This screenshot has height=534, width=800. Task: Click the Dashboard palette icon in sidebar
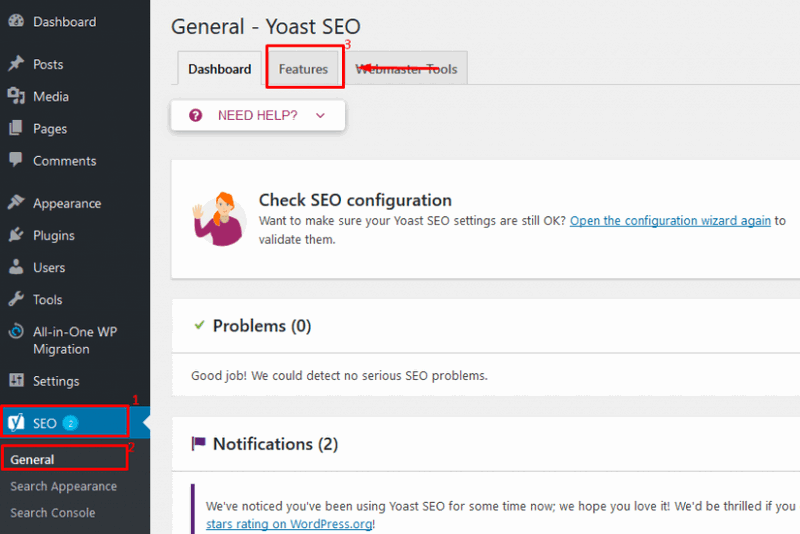point(16,21)
